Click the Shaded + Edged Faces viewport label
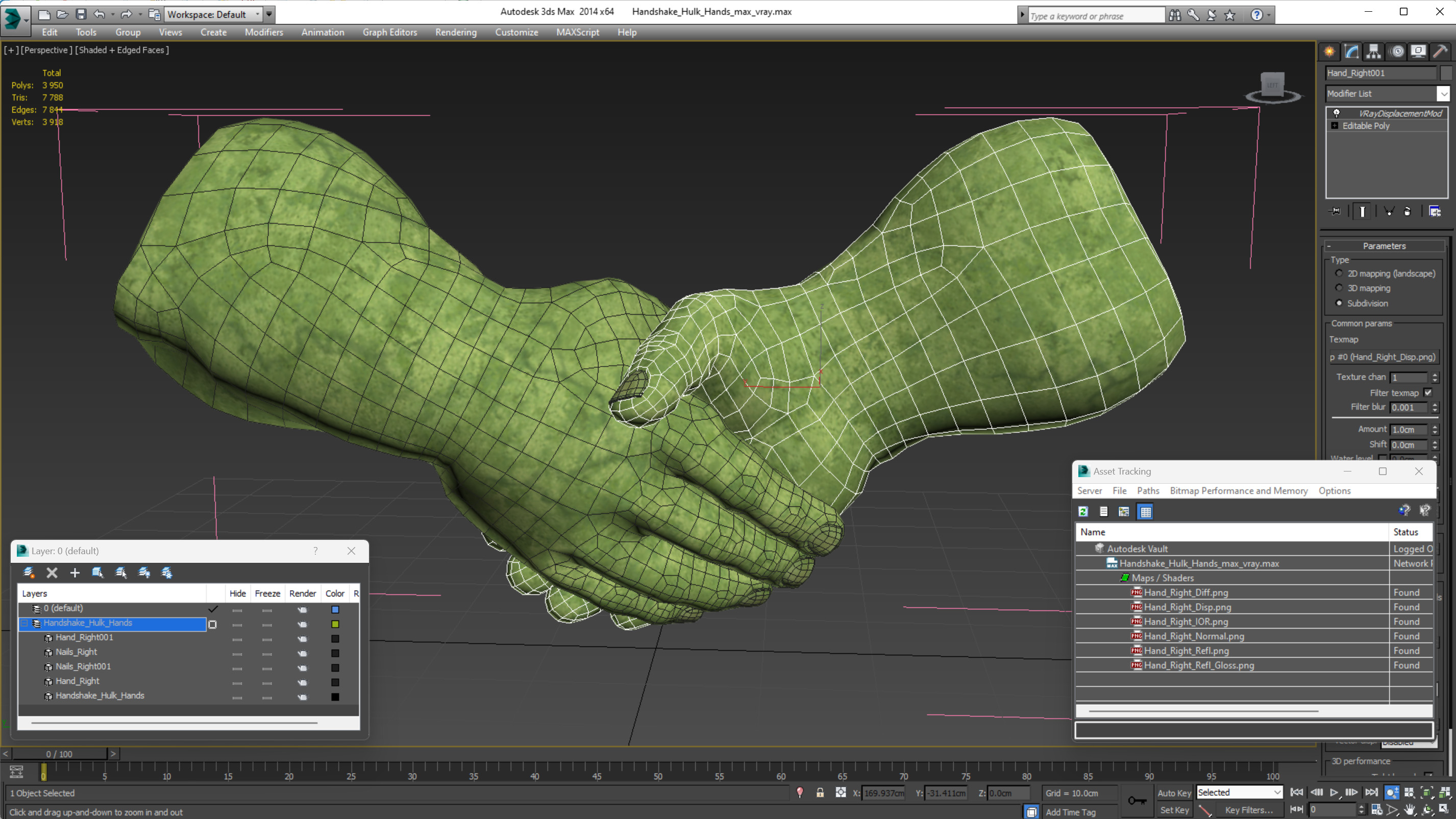Viewport: 1456px width, 819px height. coord(122,49)
